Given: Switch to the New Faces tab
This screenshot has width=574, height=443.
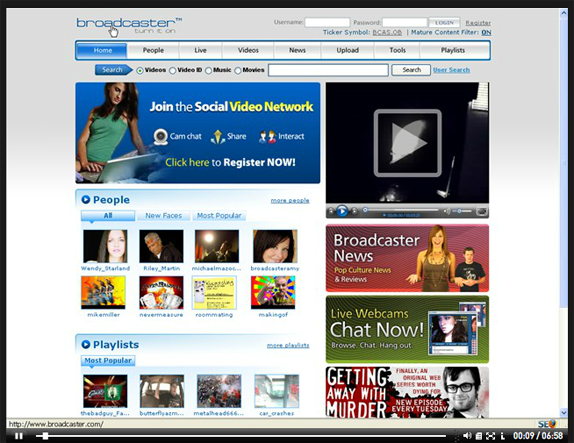Looking at the screenshot, I should (x=164, y=216).
